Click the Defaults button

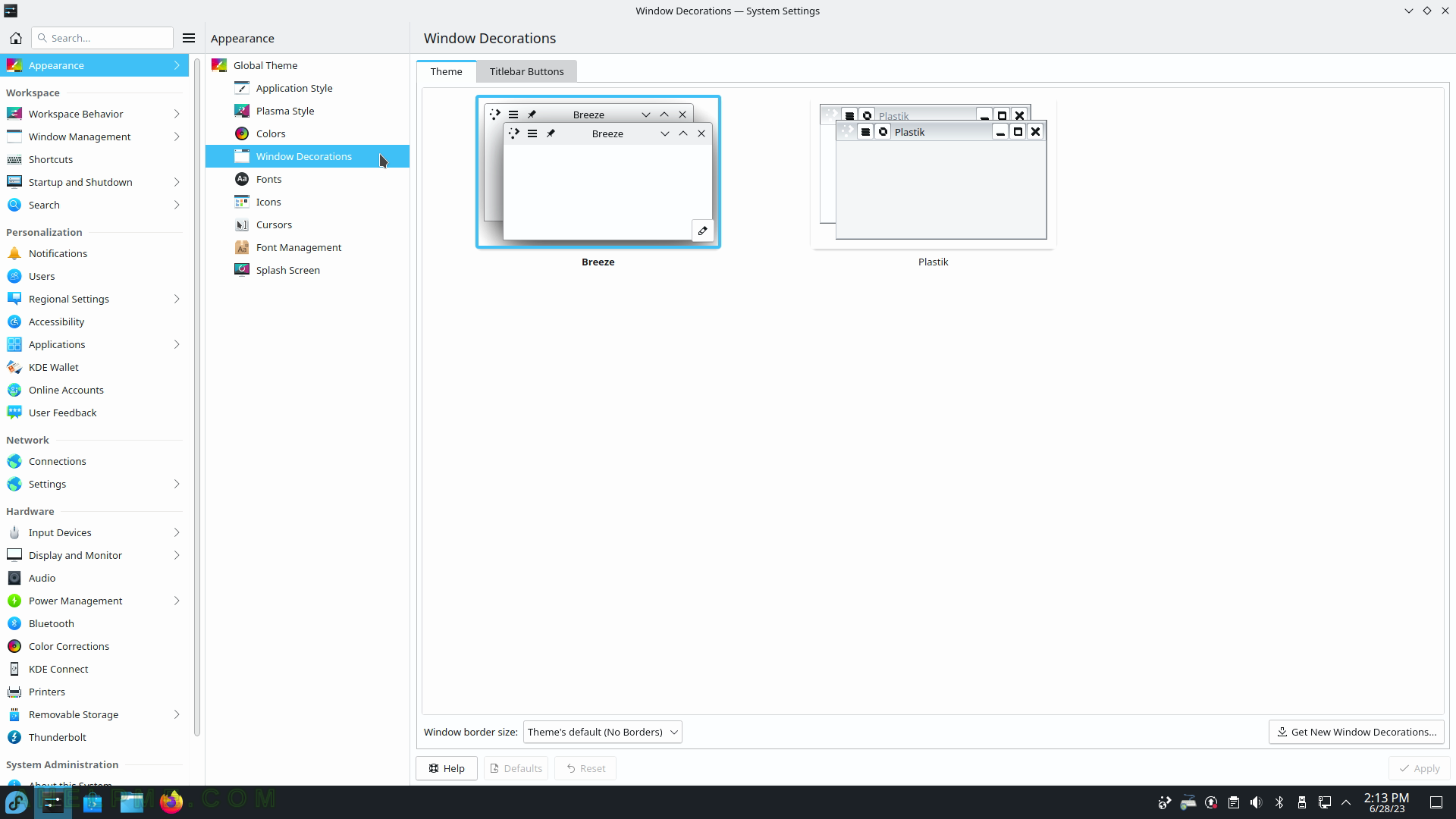pos(516,768)
